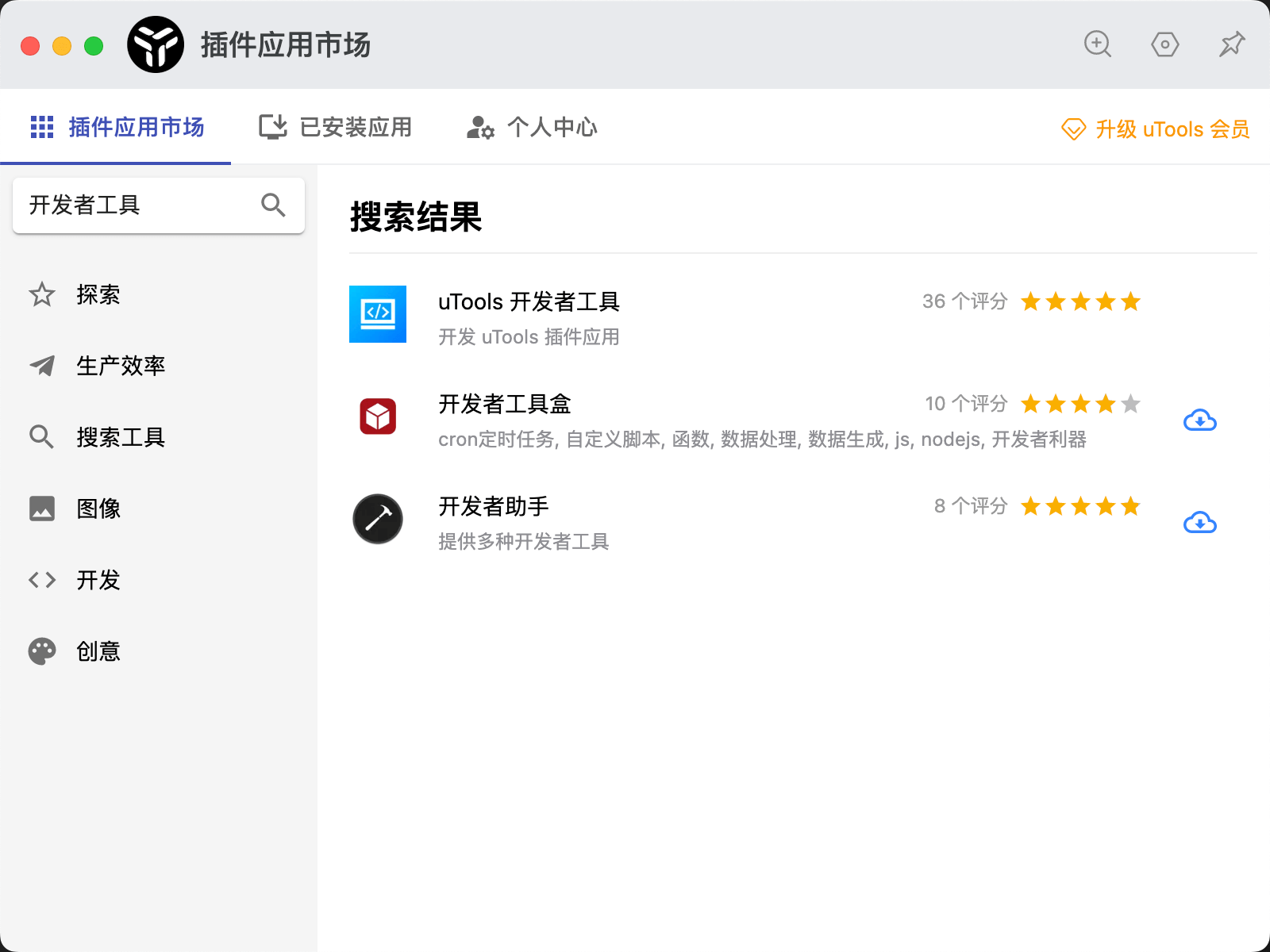Screen dimensions: 1270x952
Task: Click the zoom-in magnifier icon in title bar
Action: pyautogui.click(x=1098, y=44)
